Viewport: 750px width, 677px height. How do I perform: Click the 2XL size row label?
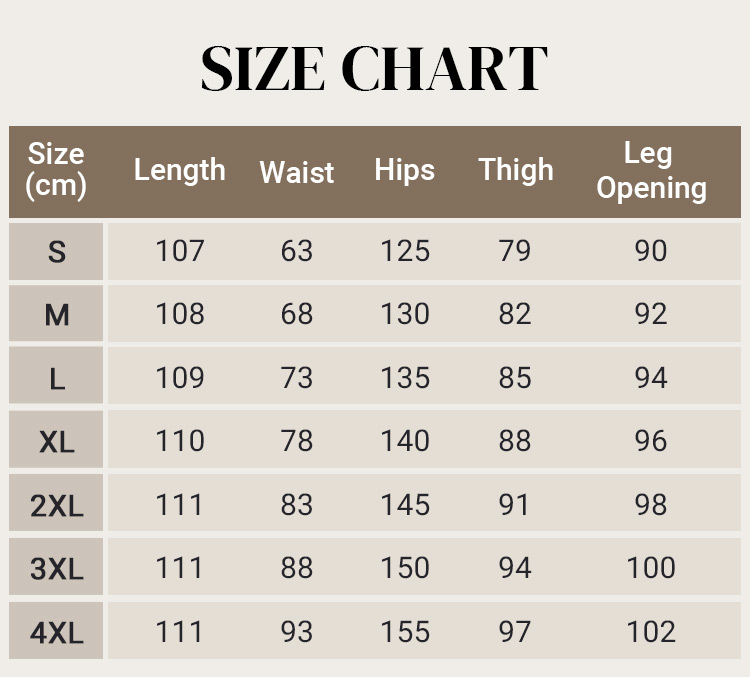click(57, 505)
